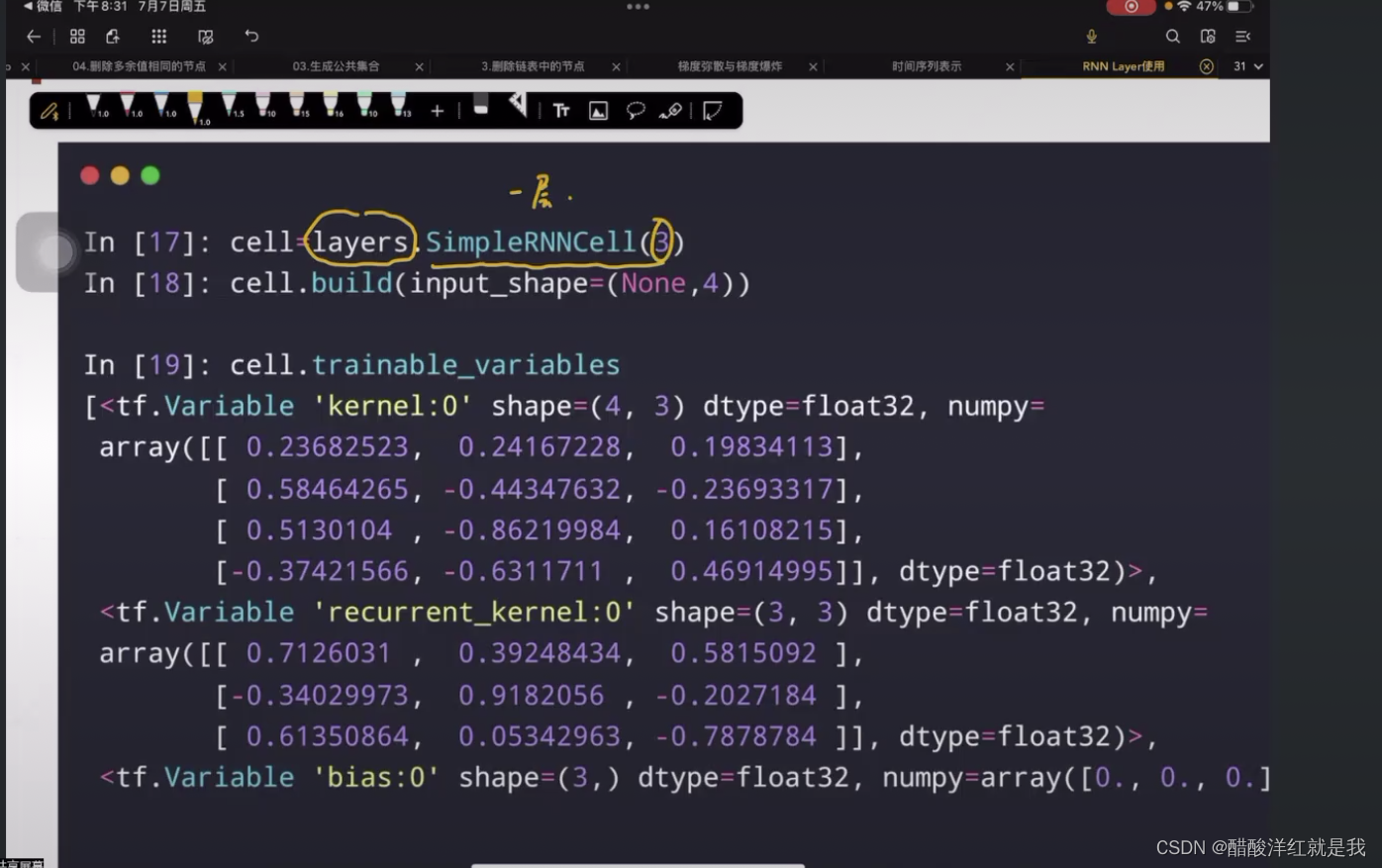This screenshot has height=868, width=1382.
Task: Tap the battery 47% status indicator
Action: coord(1225,6)
